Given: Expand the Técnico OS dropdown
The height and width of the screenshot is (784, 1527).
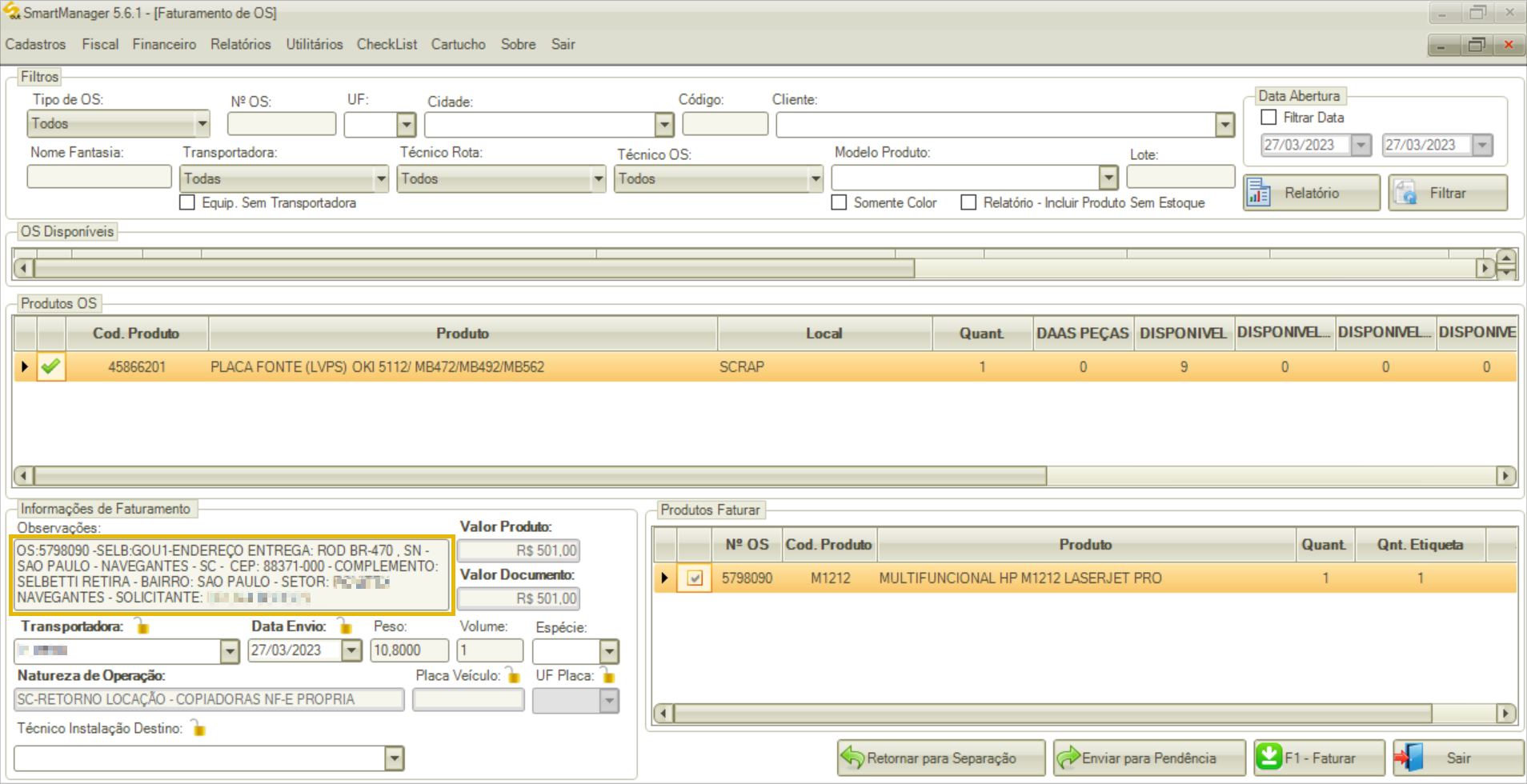Looking at the screenshot, I should 816,178.
